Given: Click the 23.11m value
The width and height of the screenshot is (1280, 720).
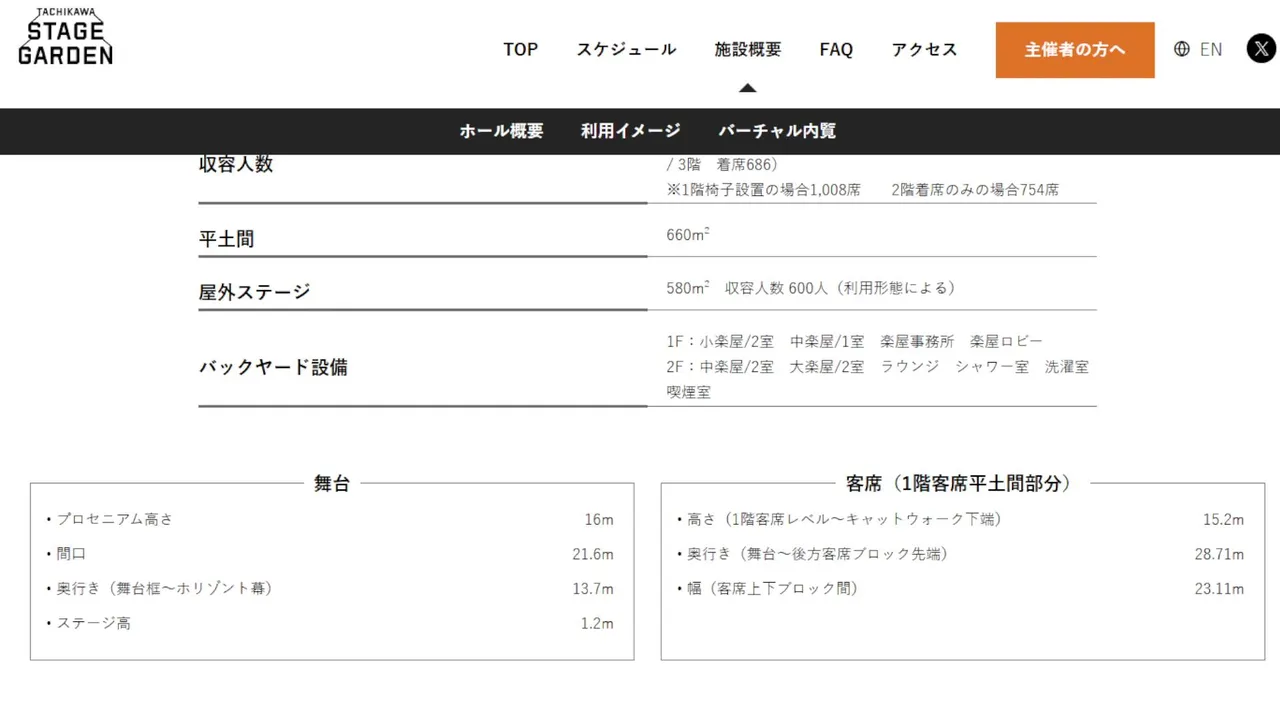Looking at the screenshot, I should pyautogui.click(x=1219, y=589).
